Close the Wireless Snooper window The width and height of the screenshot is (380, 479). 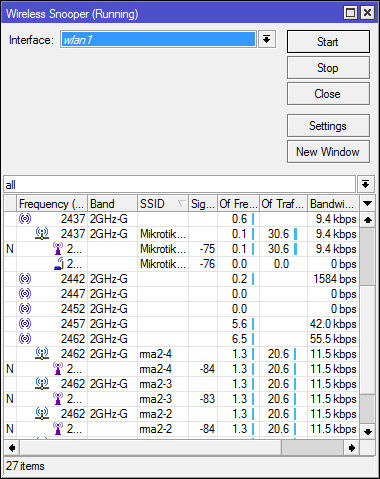tap(367, 13)
